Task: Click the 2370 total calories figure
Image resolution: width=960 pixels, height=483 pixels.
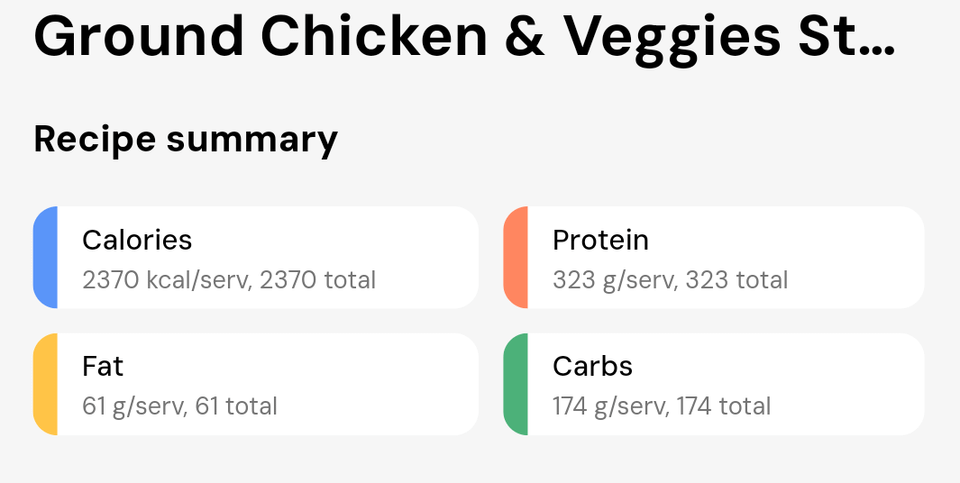Action: tap(319, 280)
